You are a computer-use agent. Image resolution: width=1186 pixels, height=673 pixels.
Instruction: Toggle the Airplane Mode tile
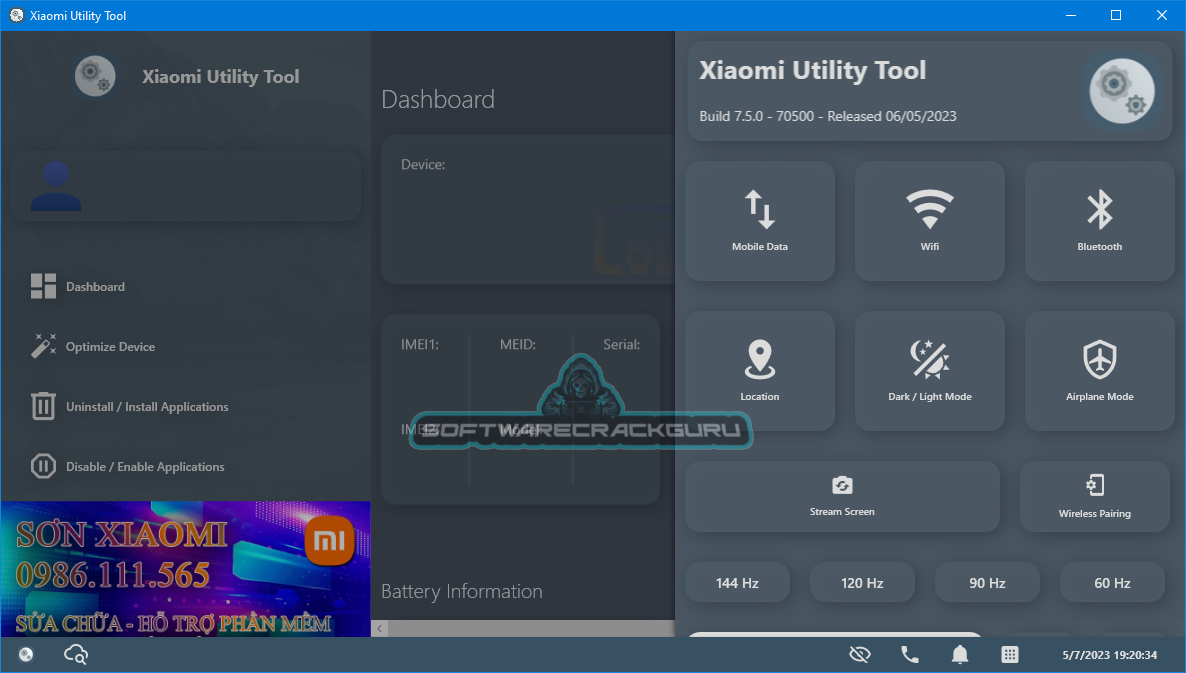point(1099,371)
